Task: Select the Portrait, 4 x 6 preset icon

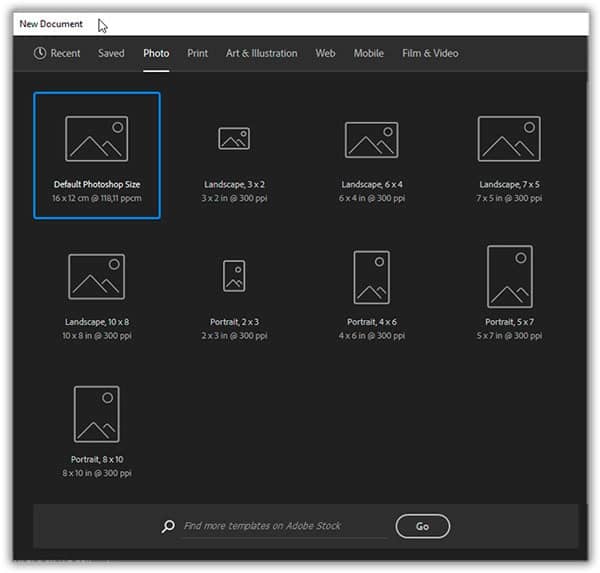Action: coord(371,278)
